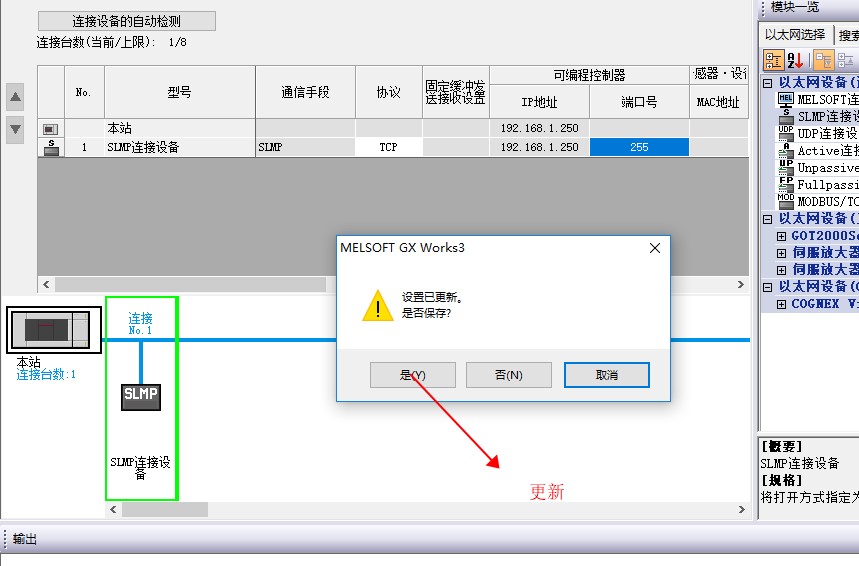Viewport: 859px width, 566px height.
Task: Expand the COGNEX node
Action: pos(781,304)
